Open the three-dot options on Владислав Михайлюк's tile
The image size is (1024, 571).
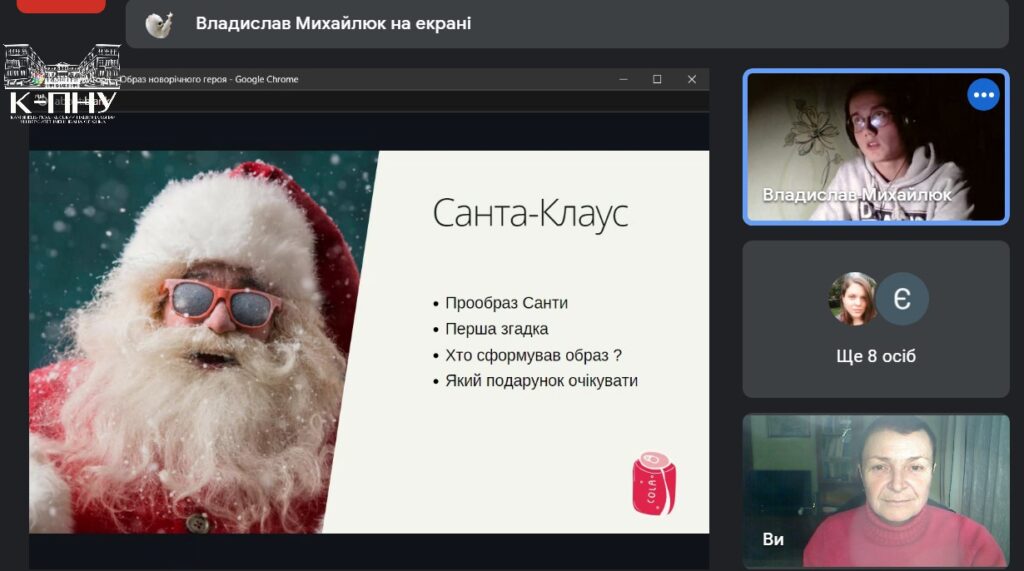(x=983, y=95)
